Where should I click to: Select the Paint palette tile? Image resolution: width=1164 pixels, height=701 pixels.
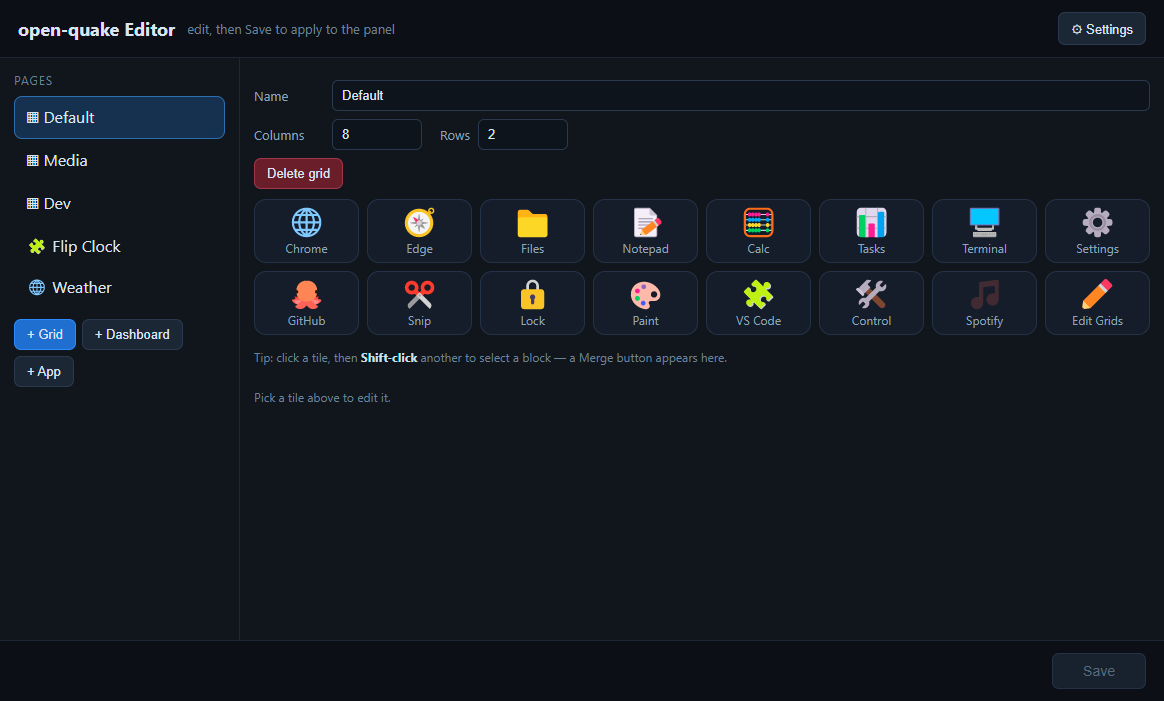(x=645, y=303)
